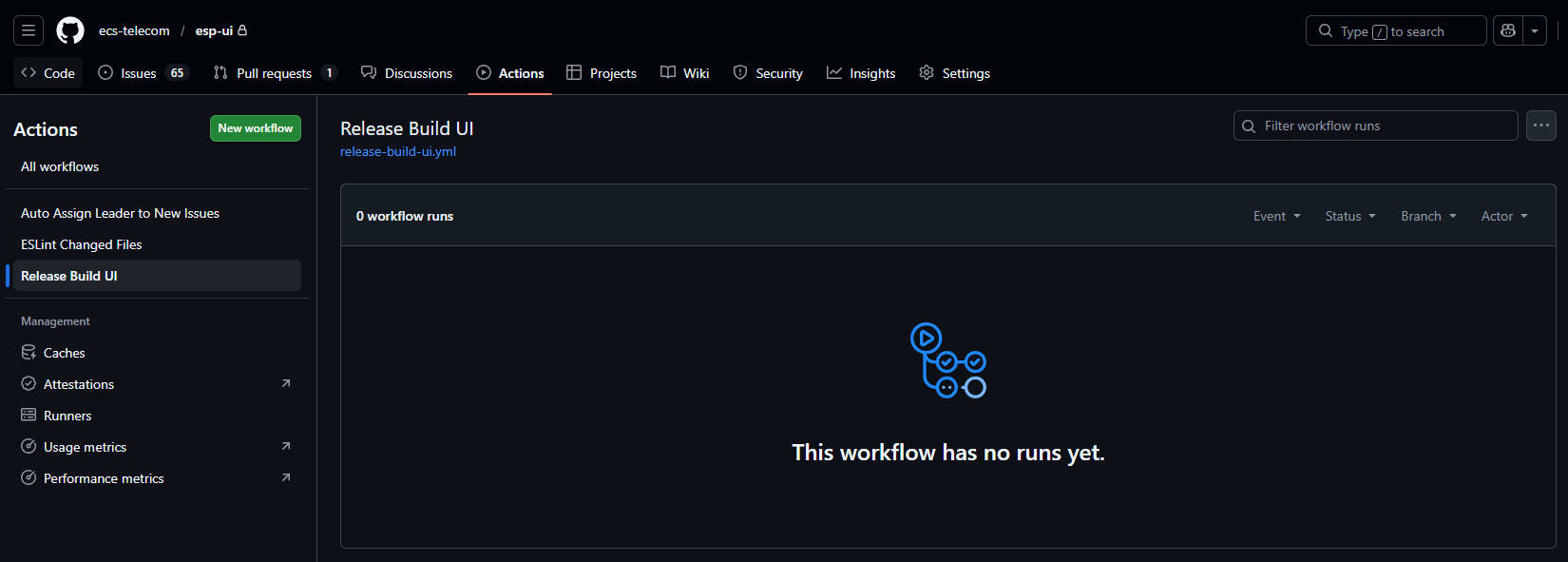This screenshot has width=1568, height=562.
Task: Open the Copilot icon button
Action: [1508, 30]
